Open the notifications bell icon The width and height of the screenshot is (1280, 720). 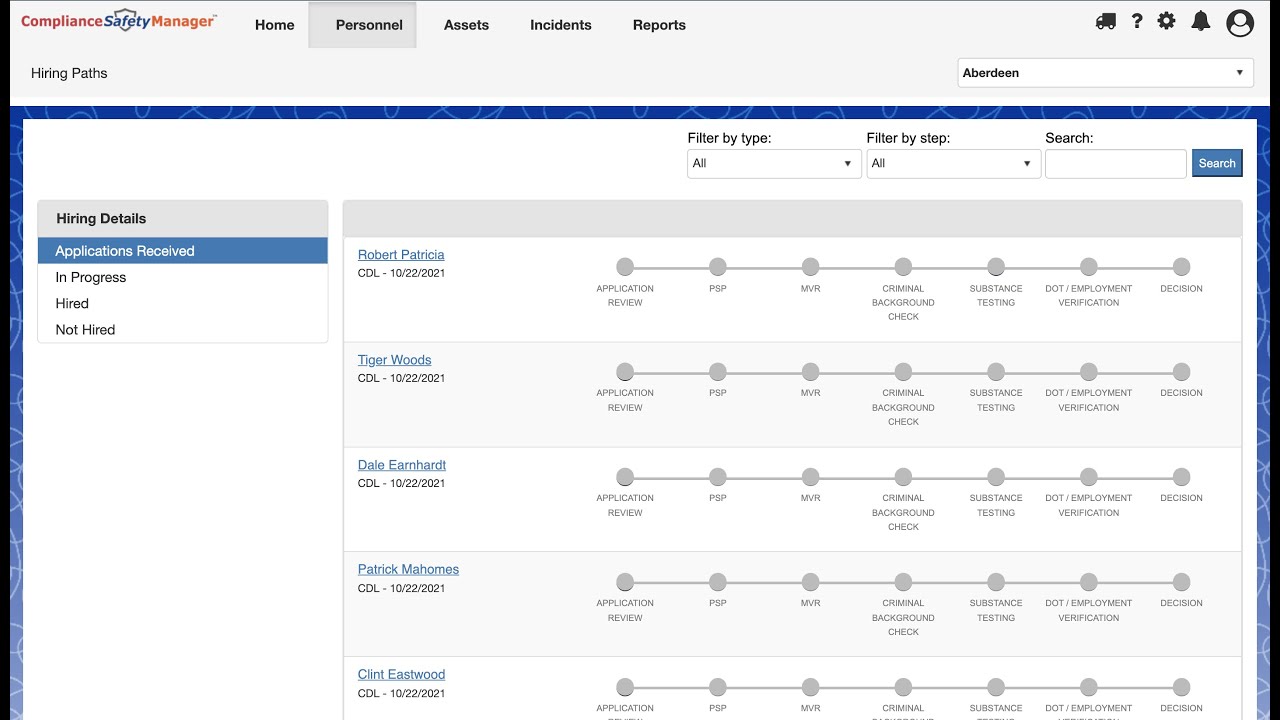tap(1201, 21)
